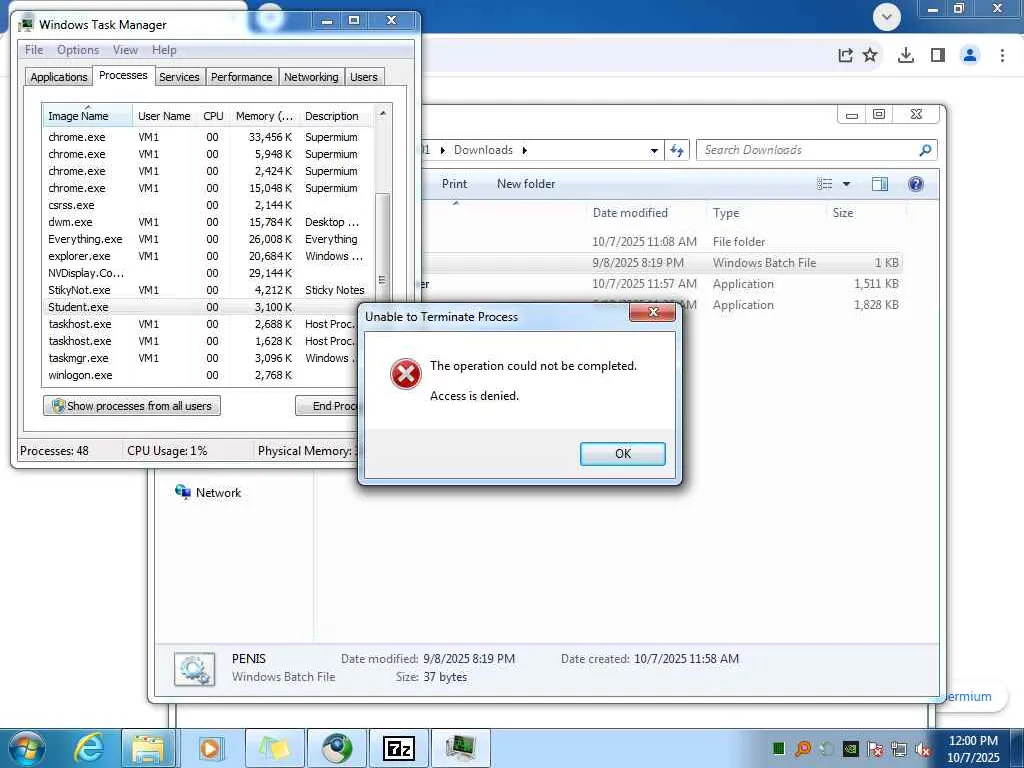Open the Options menu in Task Manager
This screenshot has width=1024, height=768.
pos(78,50)
